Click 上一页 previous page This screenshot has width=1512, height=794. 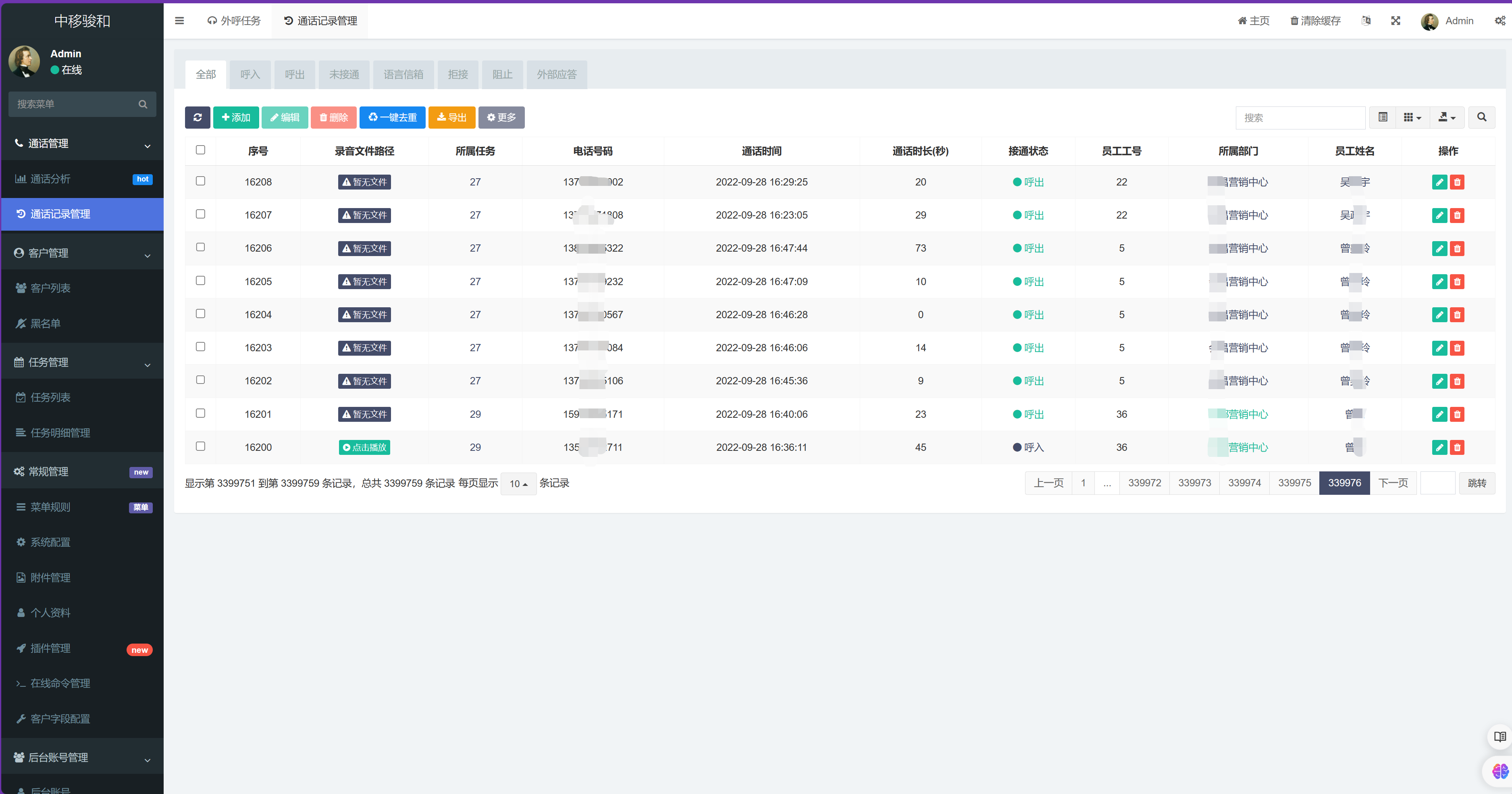[1048, 483]
